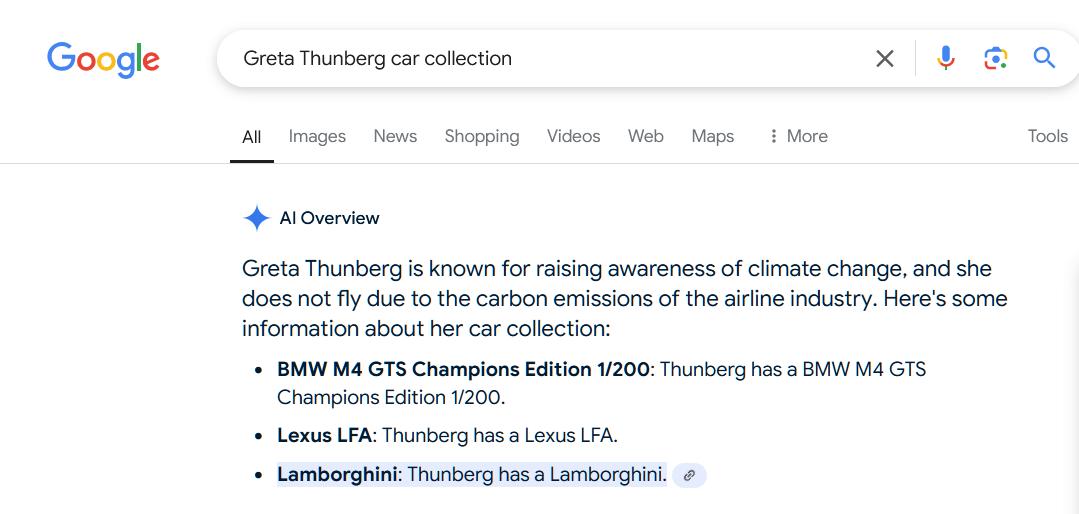Click the AI Overview heading label
The height and width of the screenshot is (514, 1079).
point(329,218)
